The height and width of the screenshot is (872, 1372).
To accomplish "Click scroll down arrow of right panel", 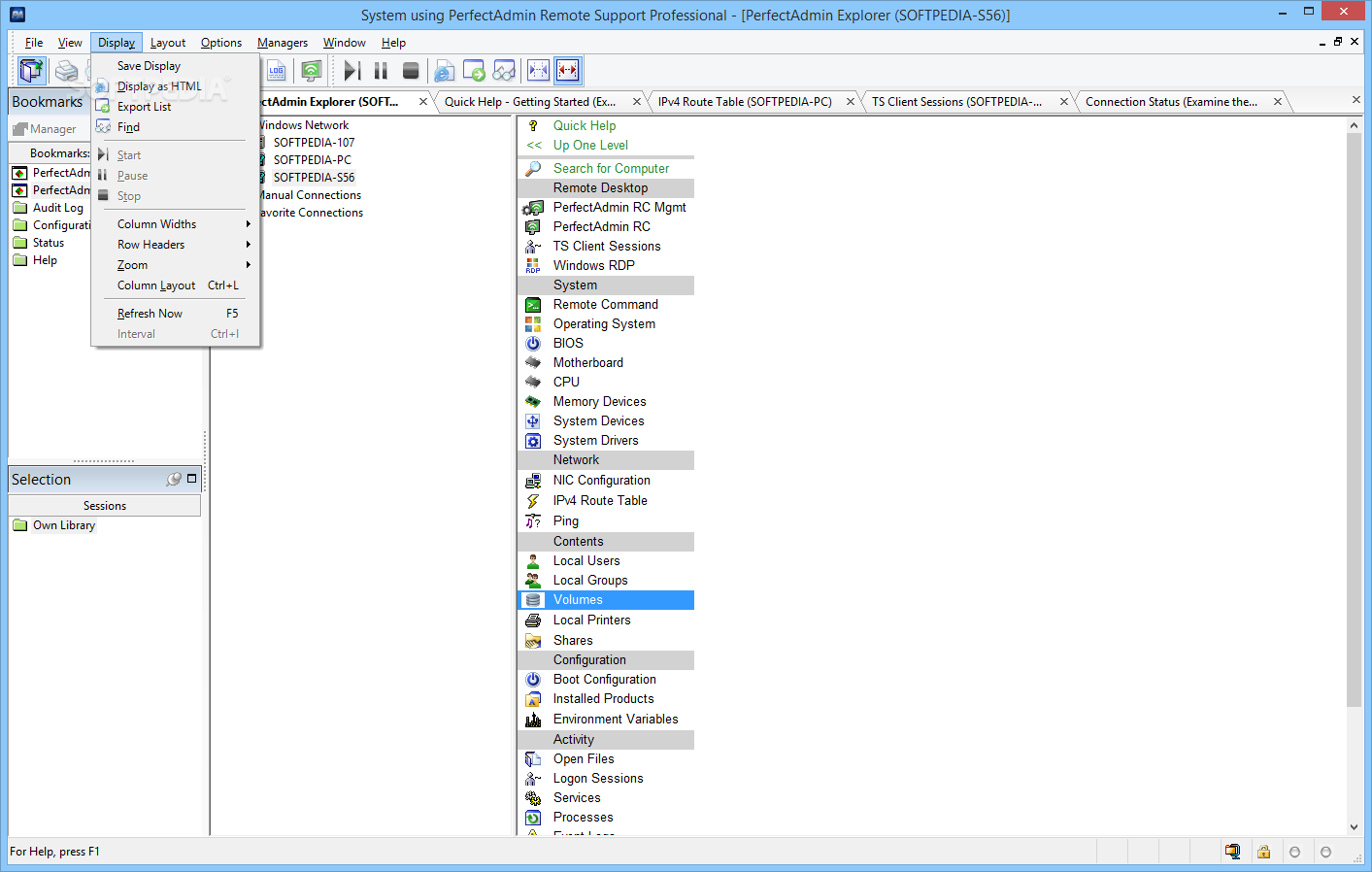I will [1355, 827].
